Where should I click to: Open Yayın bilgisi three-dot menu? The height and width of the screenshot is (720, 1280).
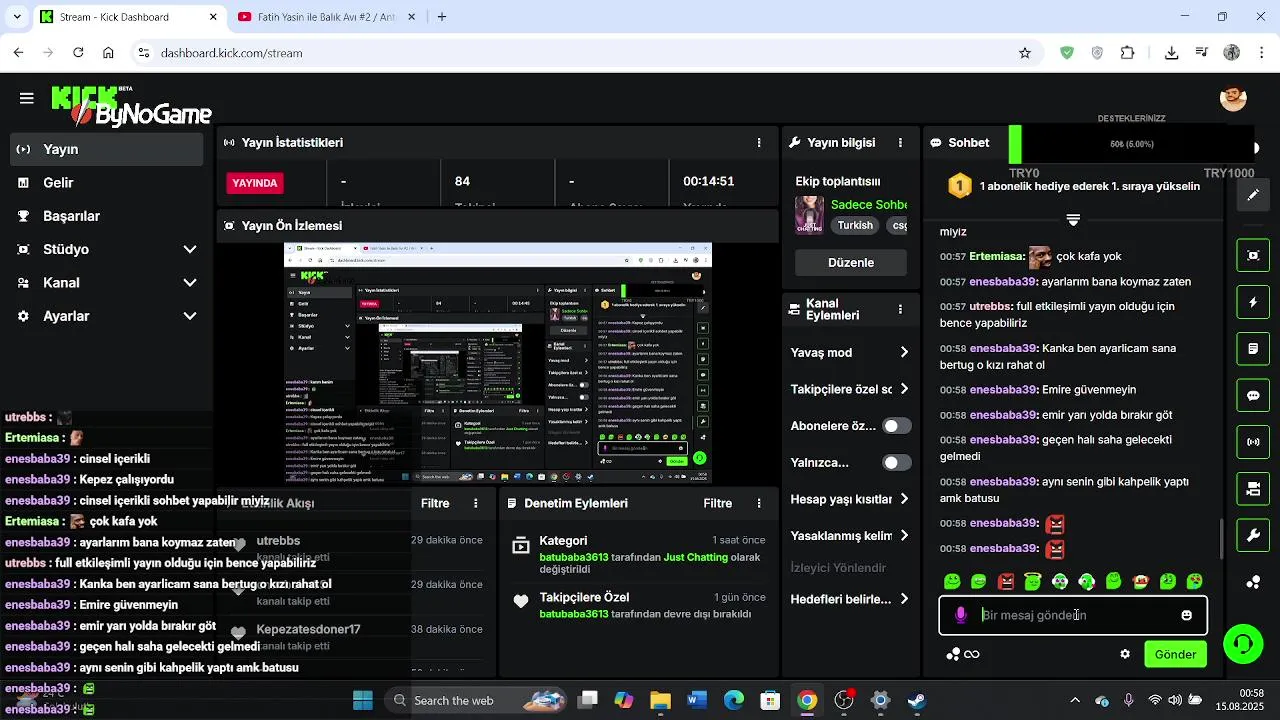(901, 143)
